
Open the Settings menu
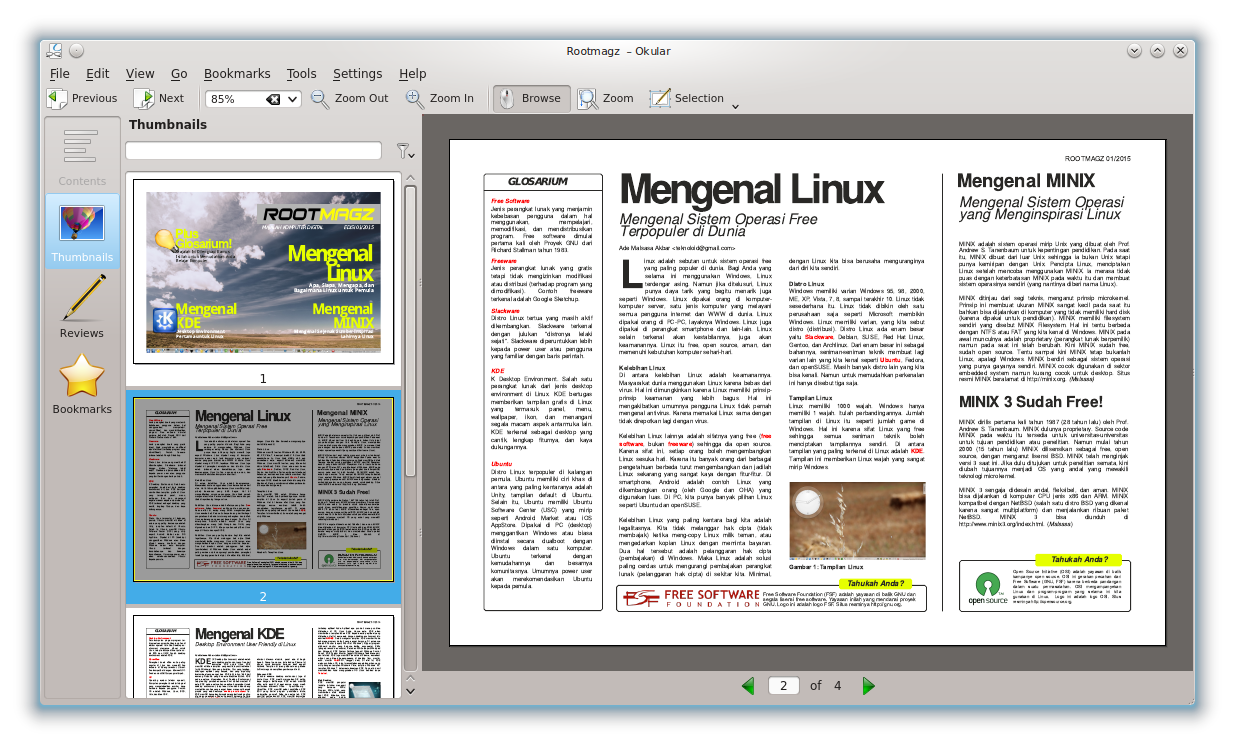(x=357, y=73)
